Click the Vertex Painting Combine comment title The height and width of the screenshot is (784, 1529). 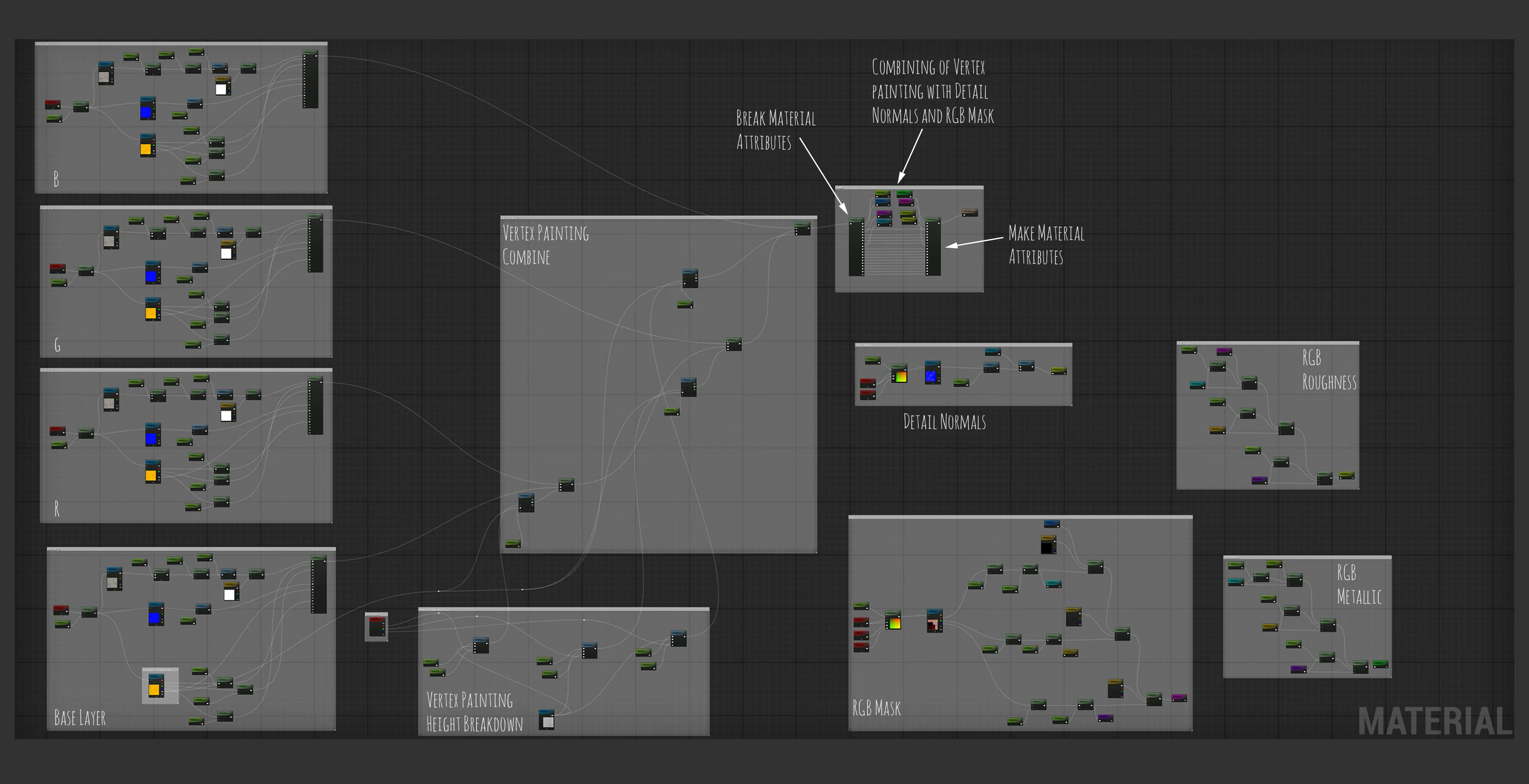546,244
